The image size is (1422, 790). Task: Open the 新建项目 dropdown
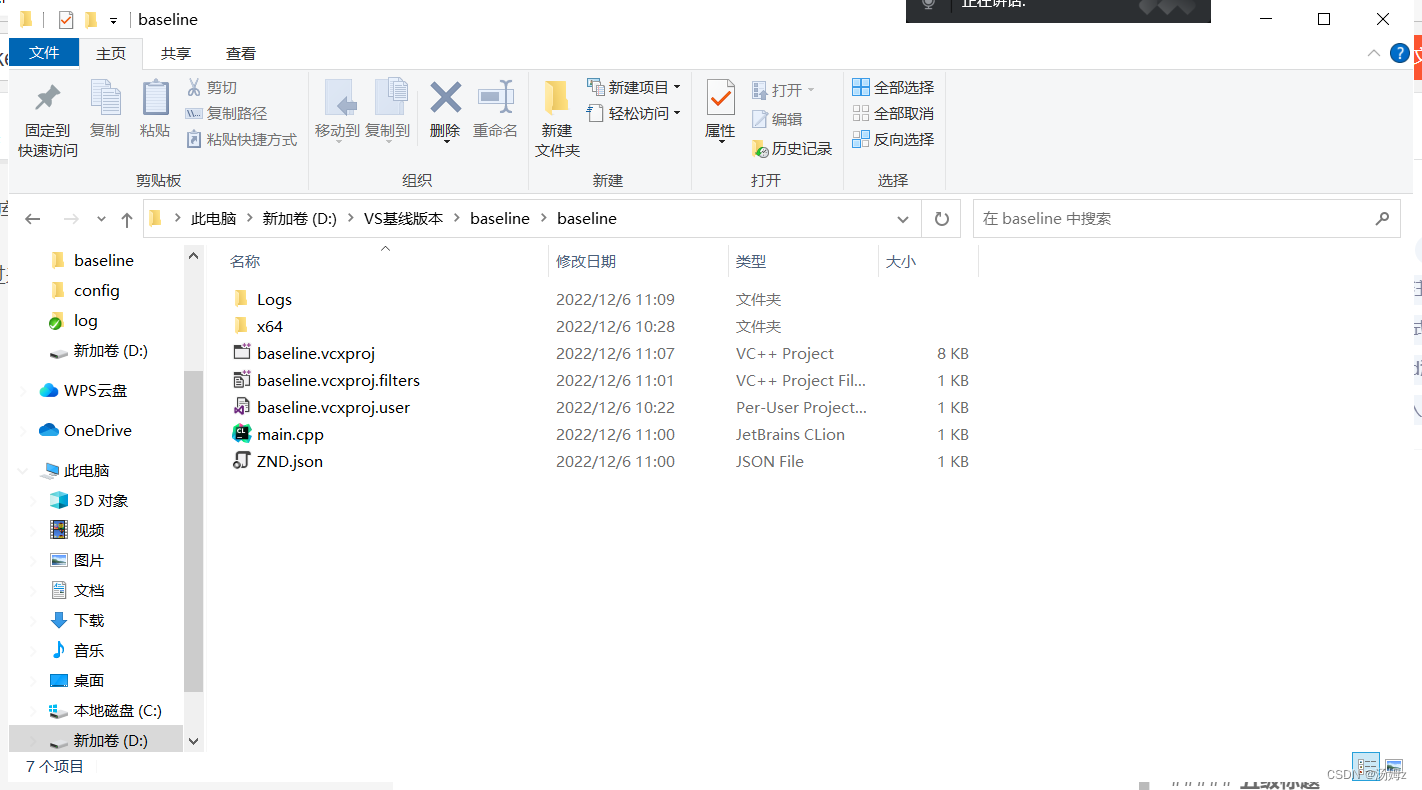click(x=633, y=87)
